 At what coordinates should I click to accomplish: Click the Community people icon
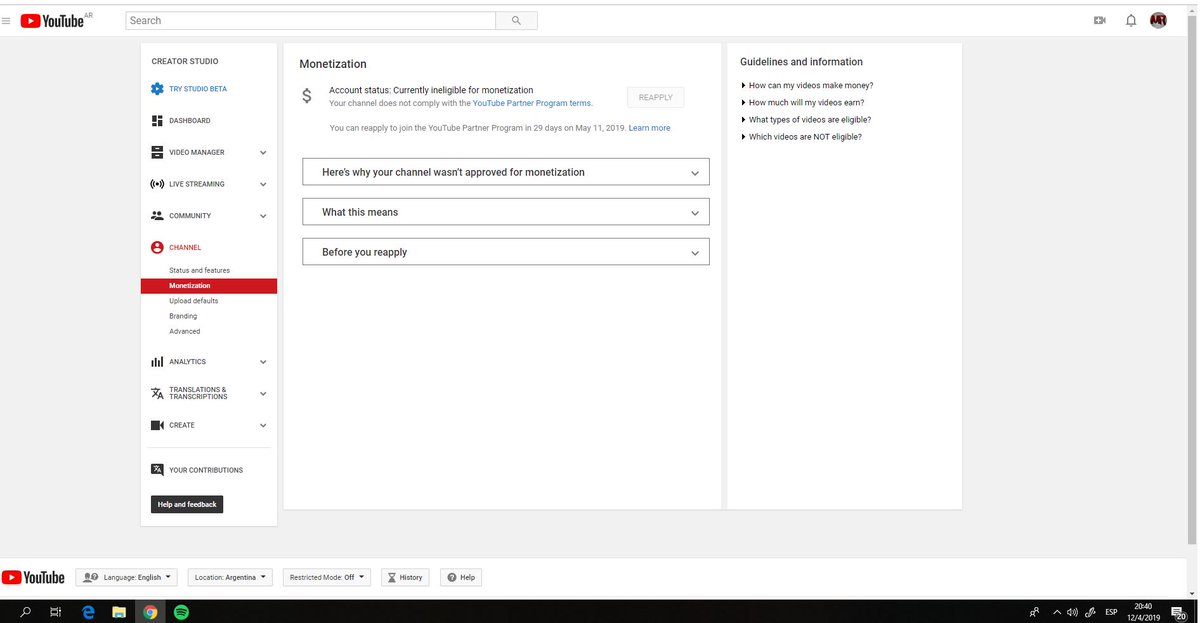point(157,216)
